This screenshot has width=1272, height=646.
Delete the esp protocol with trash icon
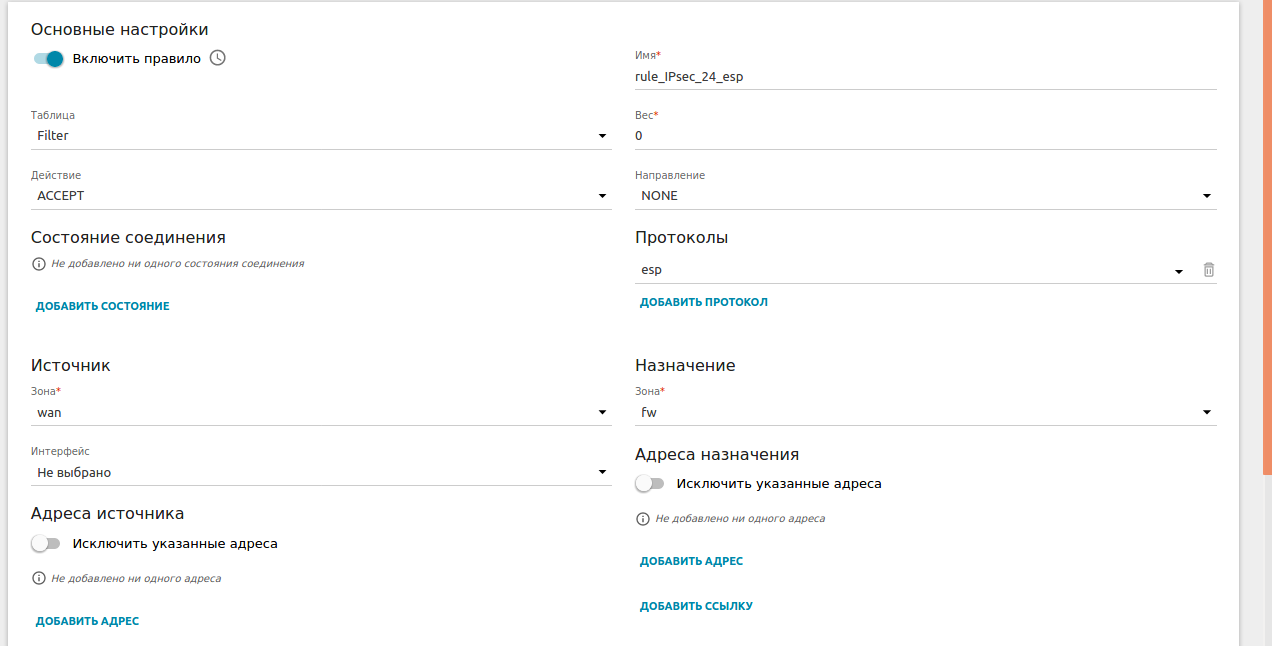[x=1208, y=270]
